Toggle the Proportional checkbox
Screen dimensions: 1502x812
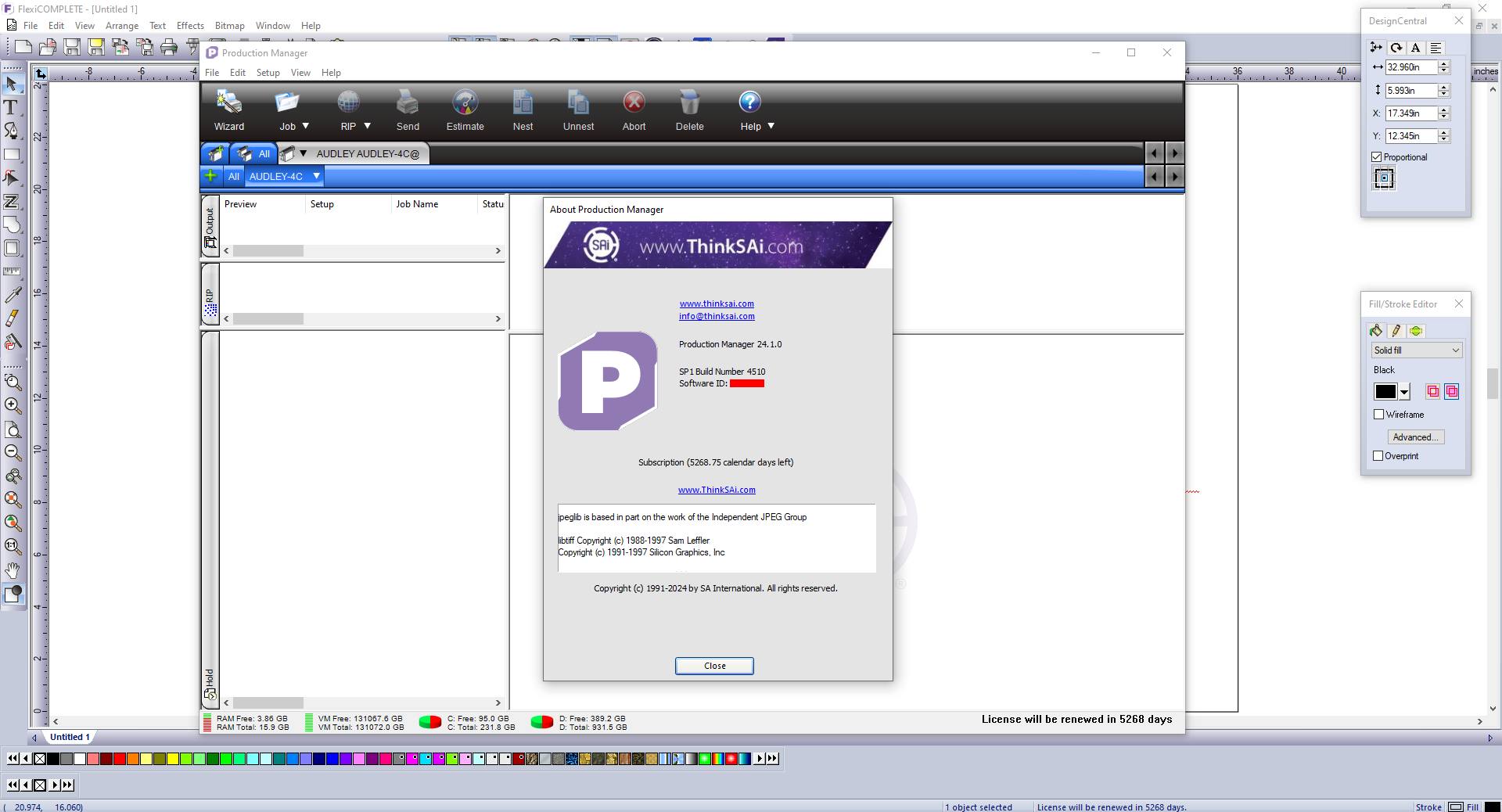[1377, 157]
